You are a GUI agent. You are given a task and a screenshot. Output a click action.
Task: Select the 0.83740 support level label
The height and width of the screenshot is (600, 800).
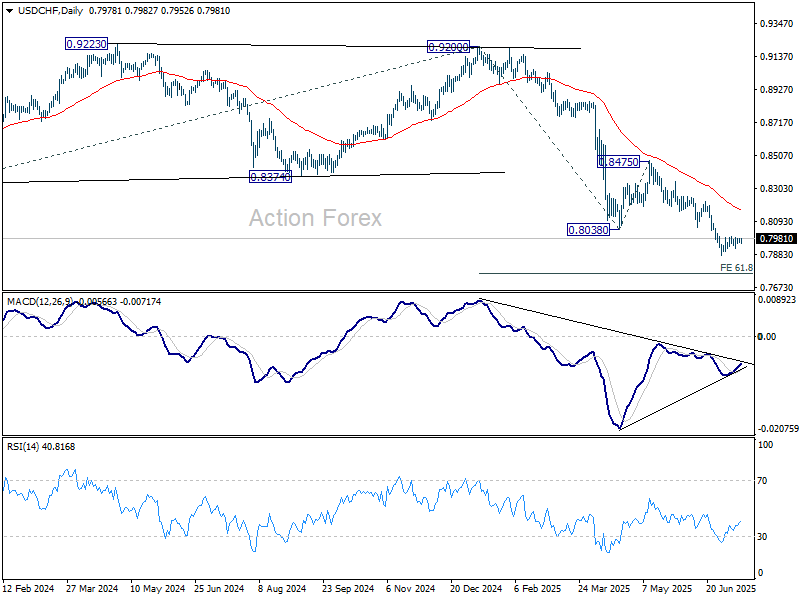pos(270,176)
